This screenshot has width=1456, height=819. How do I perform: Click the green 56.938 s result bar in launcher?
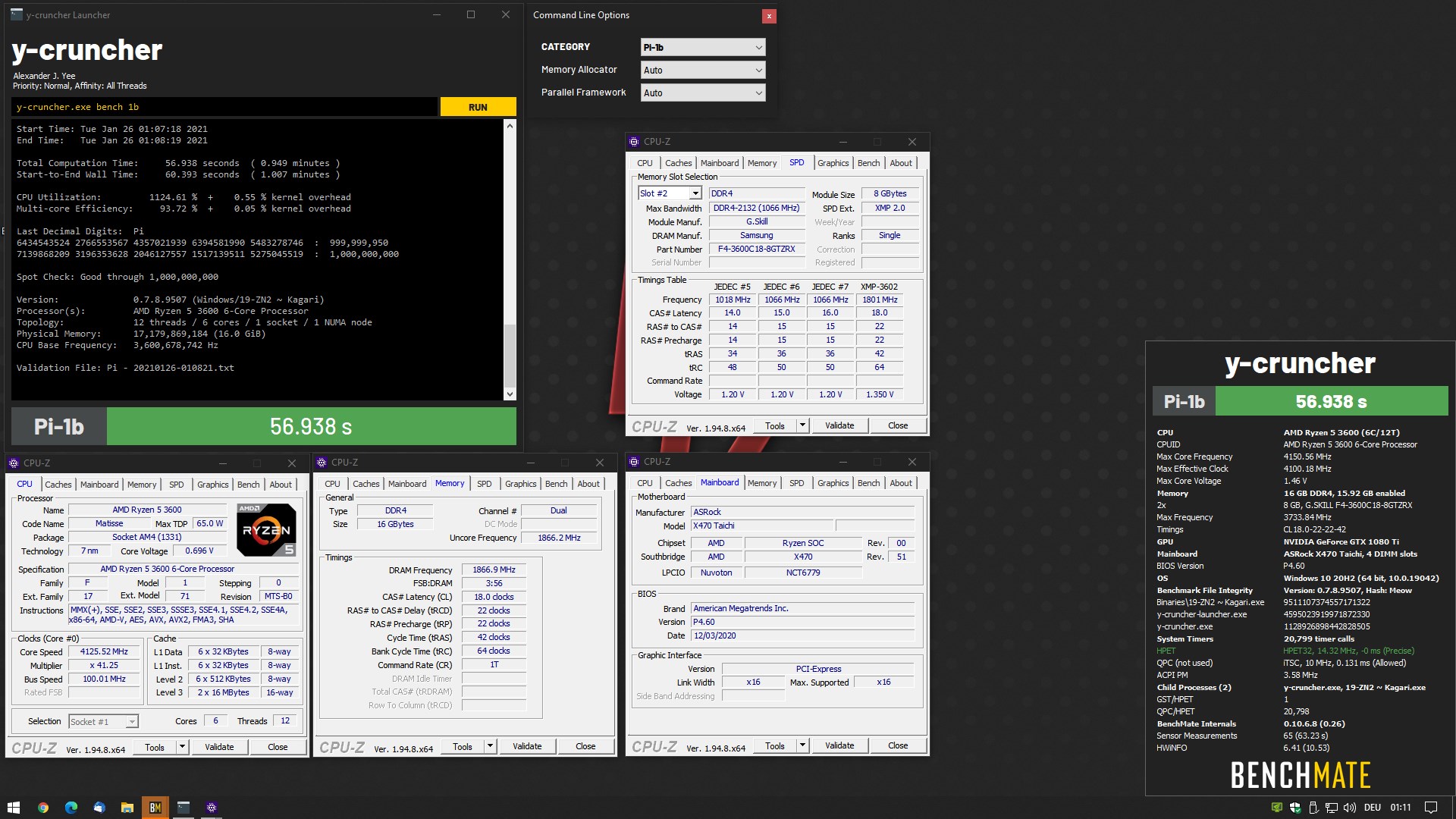[x=311, y=426]
